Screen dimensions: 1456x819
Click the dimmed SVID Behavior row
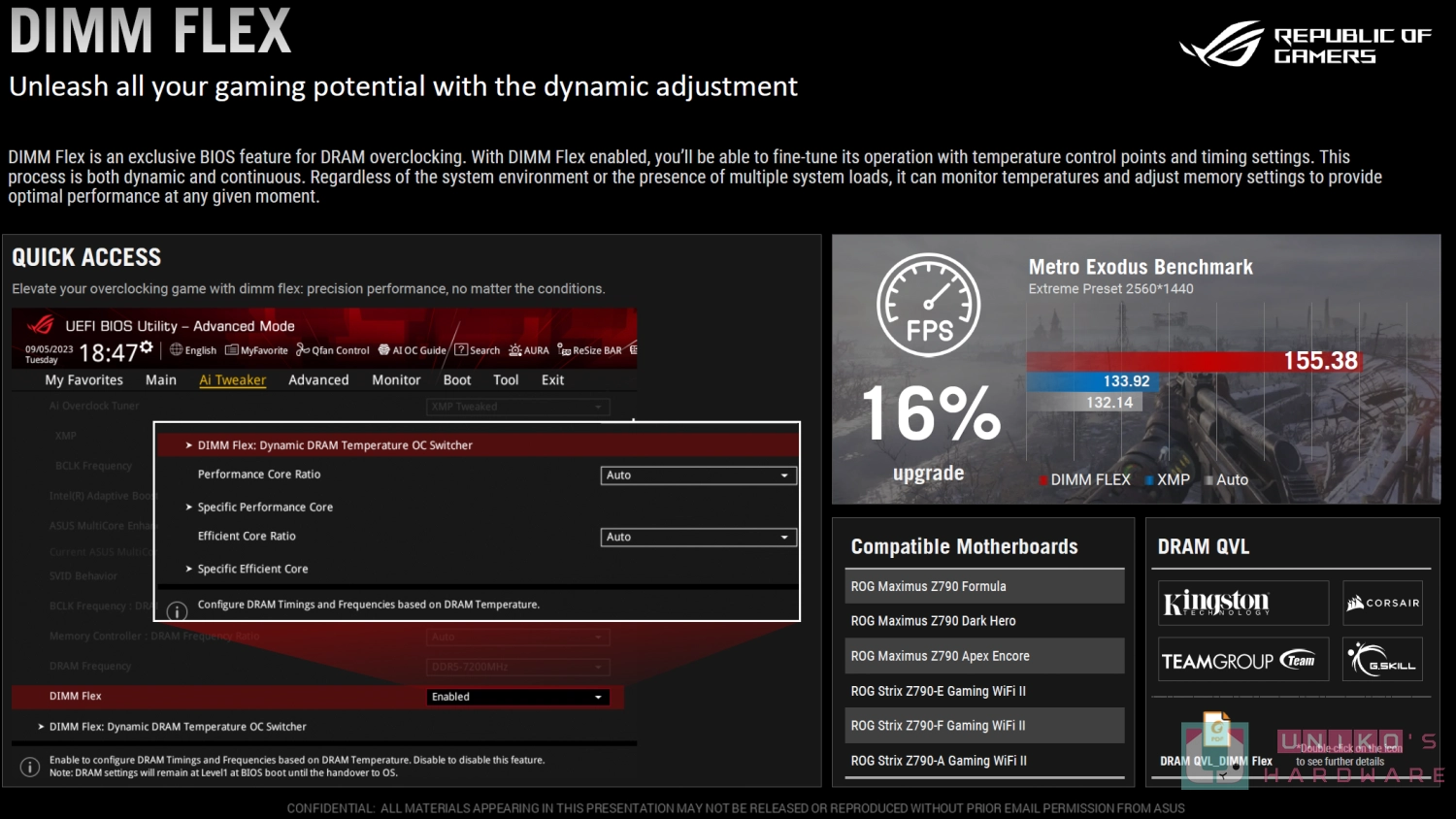coord(83,576)
